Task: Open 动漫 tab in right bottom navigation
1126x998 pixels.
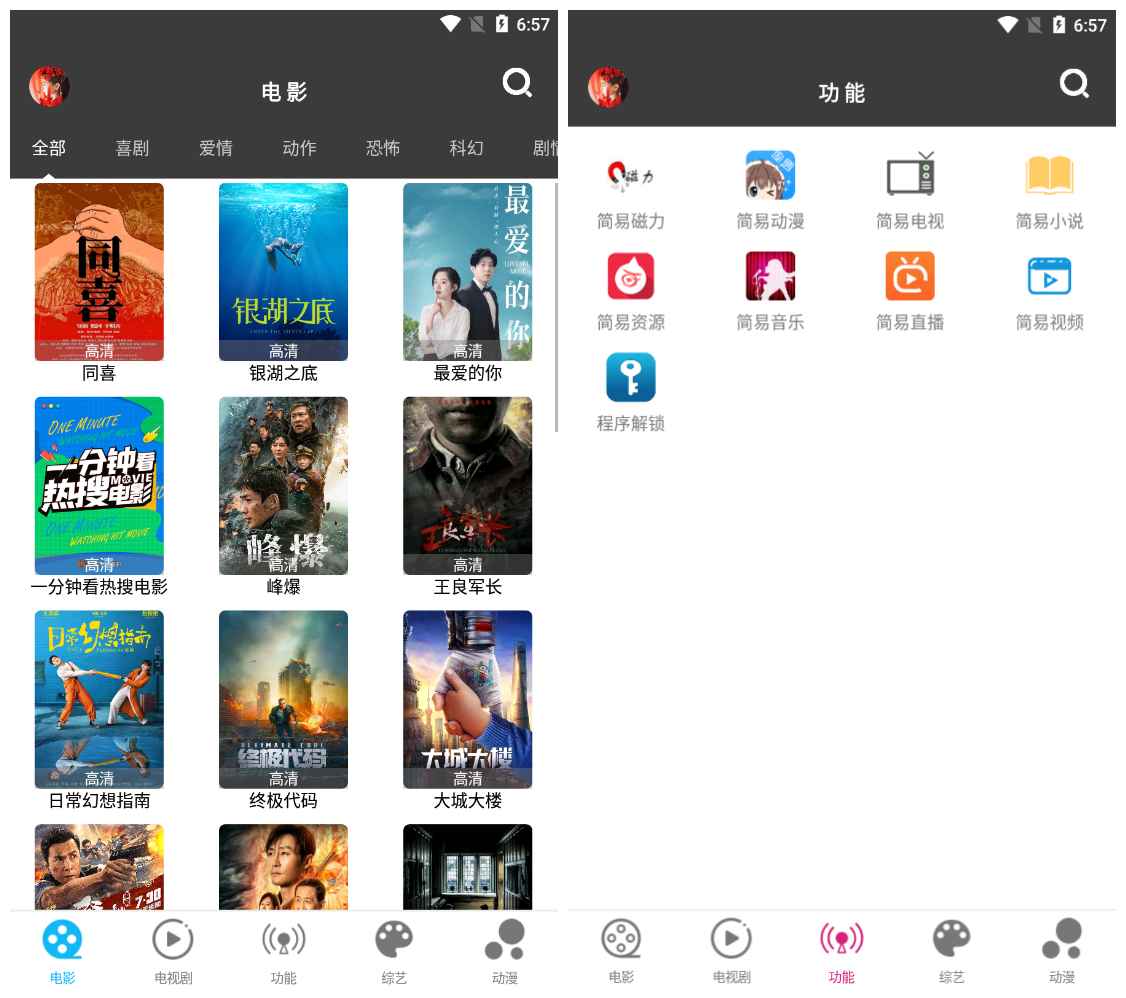Action: tap(1061, 951)
